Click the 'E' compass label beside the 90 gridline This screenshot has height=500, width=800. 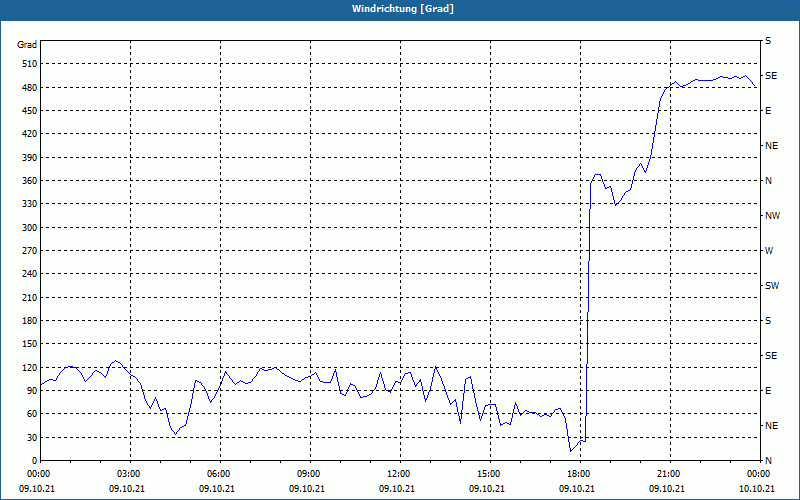click(768, 390)
